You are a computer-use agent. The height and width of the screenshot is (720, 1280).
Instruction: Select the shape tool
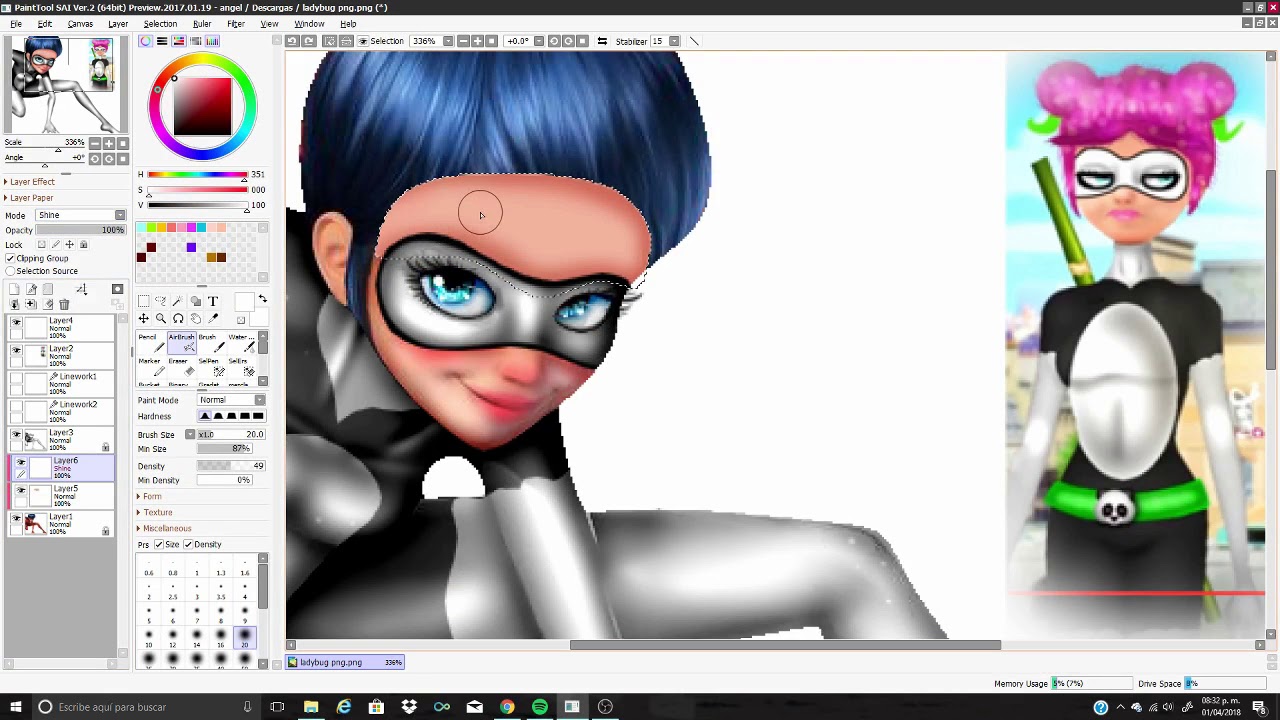(x=196, y=301)
